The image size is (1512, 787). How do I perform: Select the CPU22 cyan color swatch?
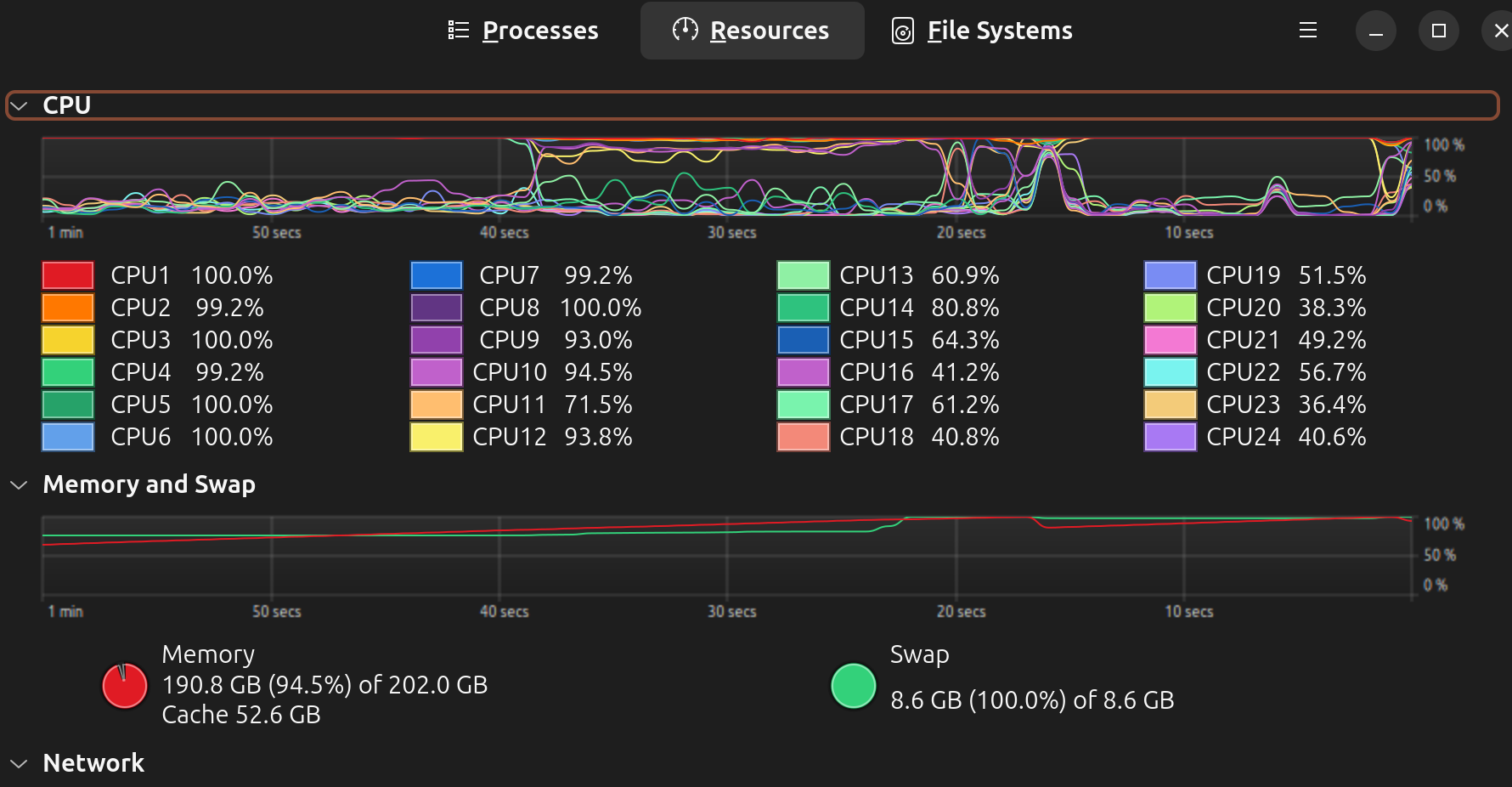coord(1170,372)
